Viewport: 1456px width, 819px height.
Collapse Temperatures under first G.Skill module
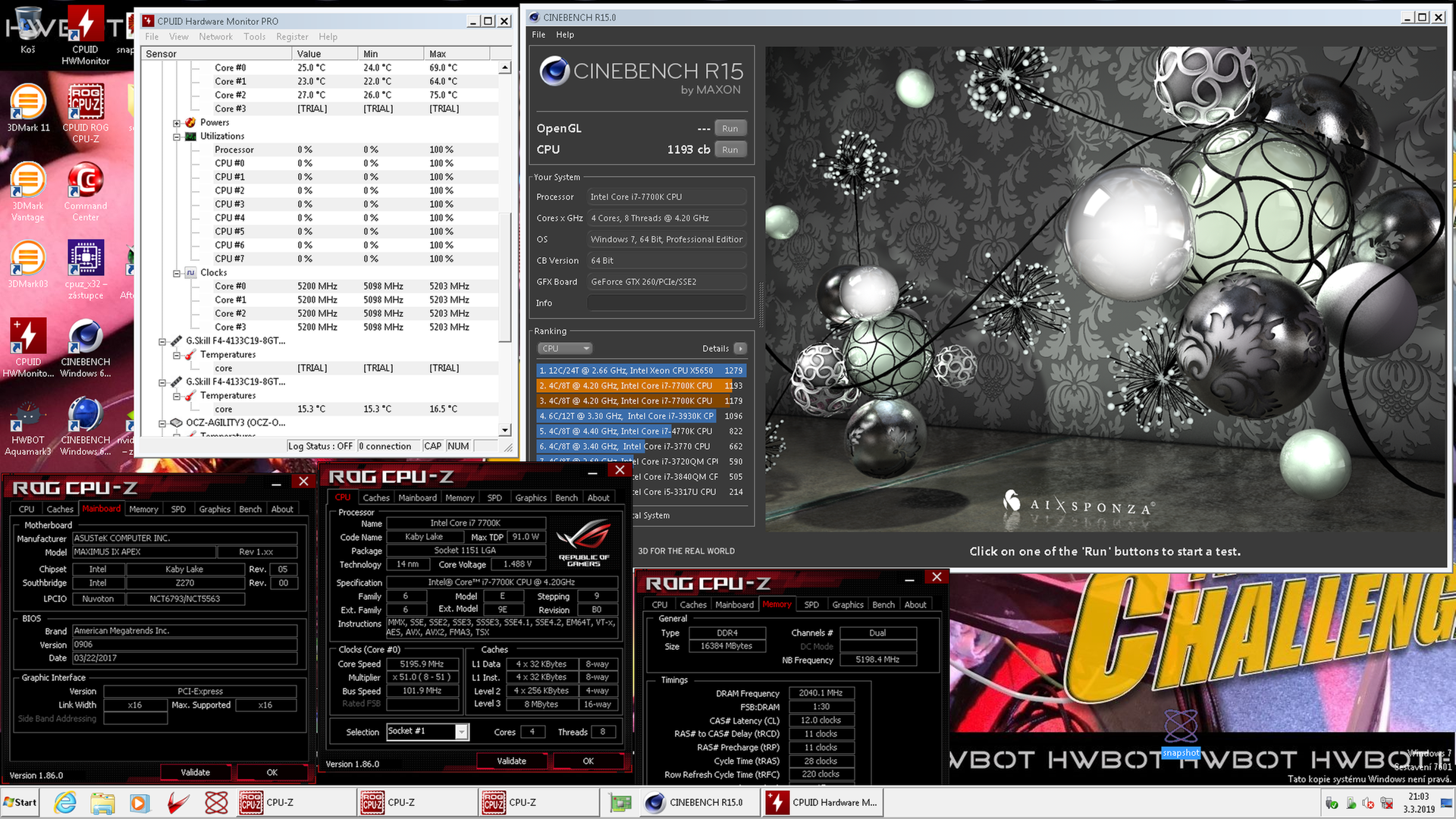coord(176,355)
